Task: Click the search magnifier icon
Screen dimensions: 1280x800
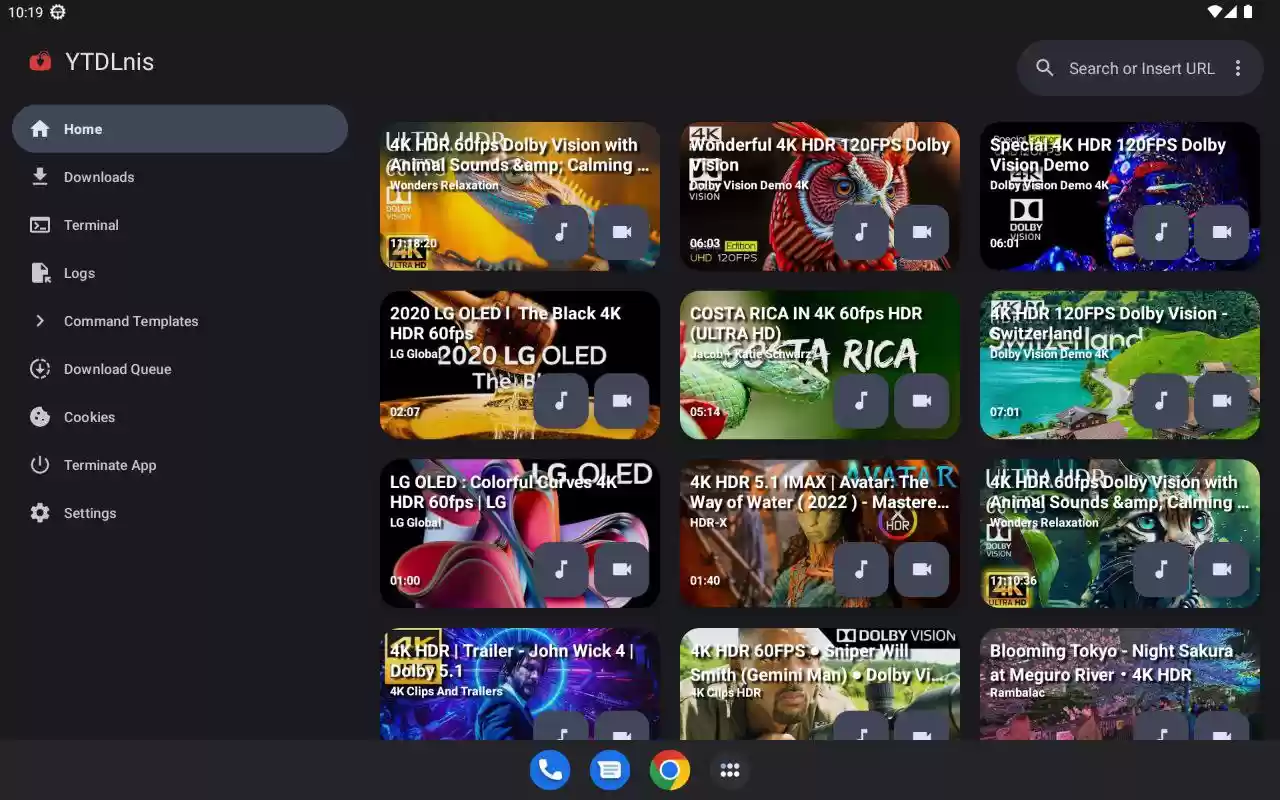Action: [1045, 68]
